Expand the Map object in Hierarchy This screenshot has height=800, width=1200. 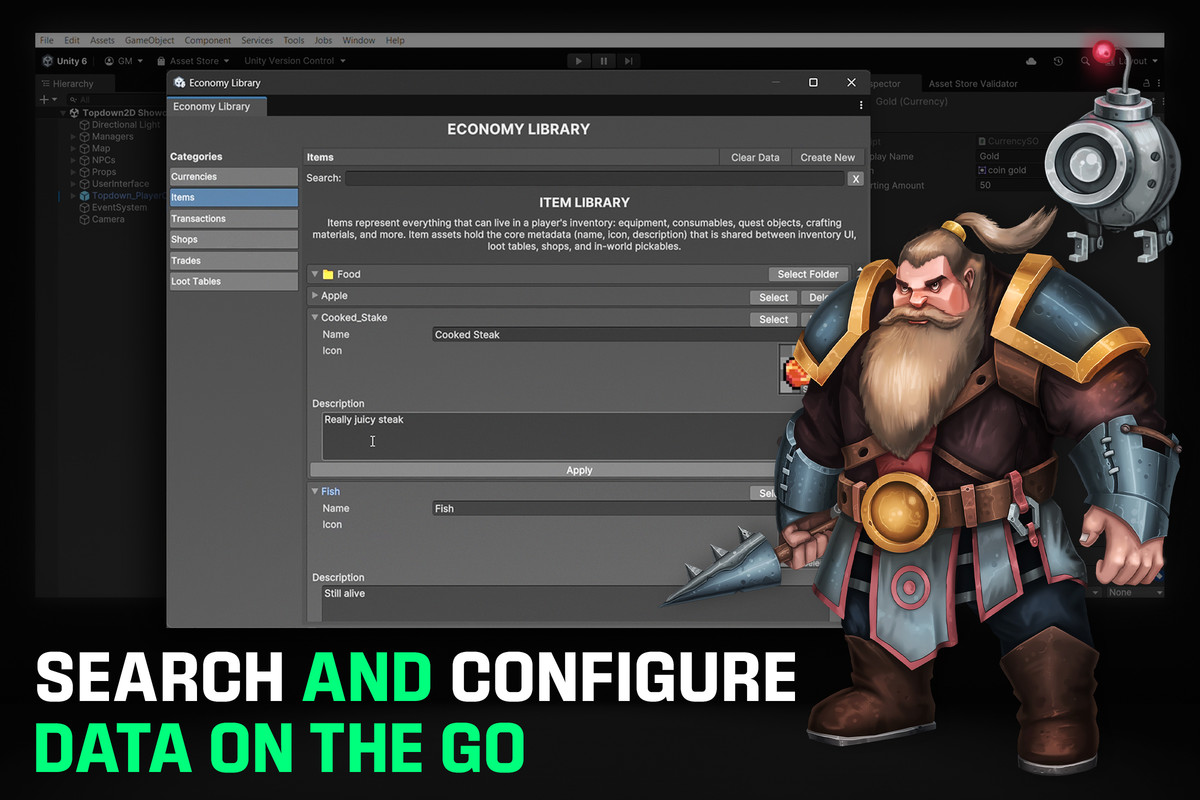pyautogui.click(x=73, y=149)
